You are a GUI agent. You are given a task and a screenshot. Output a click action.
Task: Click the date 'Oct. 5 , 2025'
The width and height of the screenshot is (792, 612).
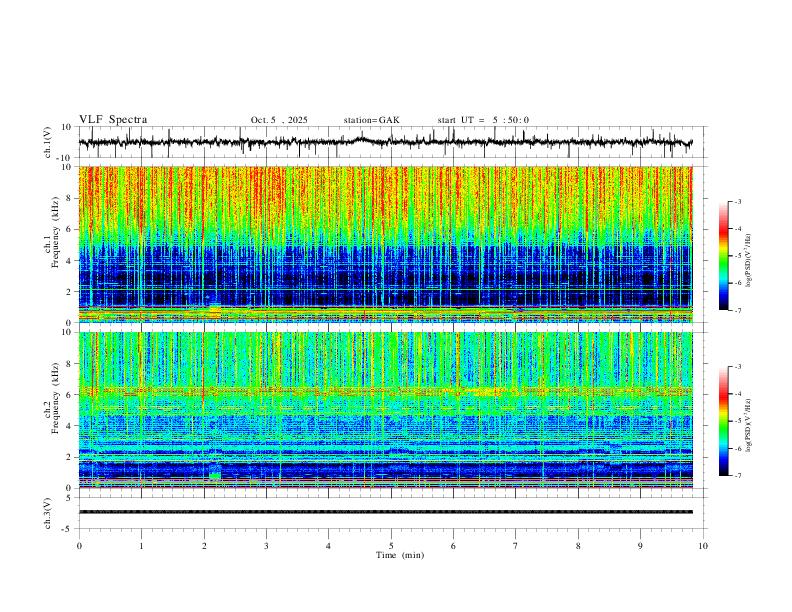pos(279,120)
